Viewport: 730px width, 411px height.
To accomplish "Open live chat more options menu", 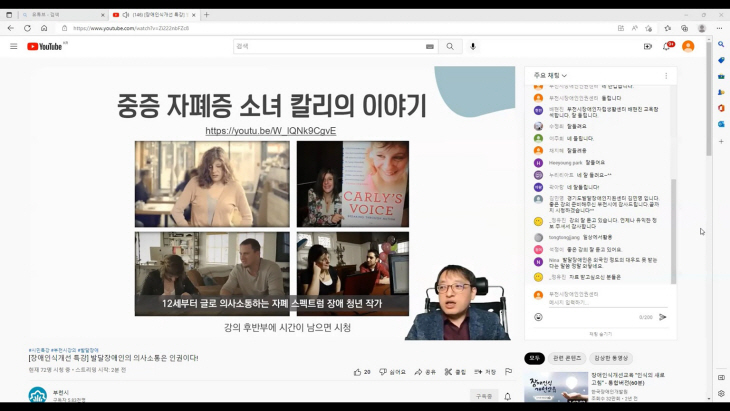I will pos(666,75).
